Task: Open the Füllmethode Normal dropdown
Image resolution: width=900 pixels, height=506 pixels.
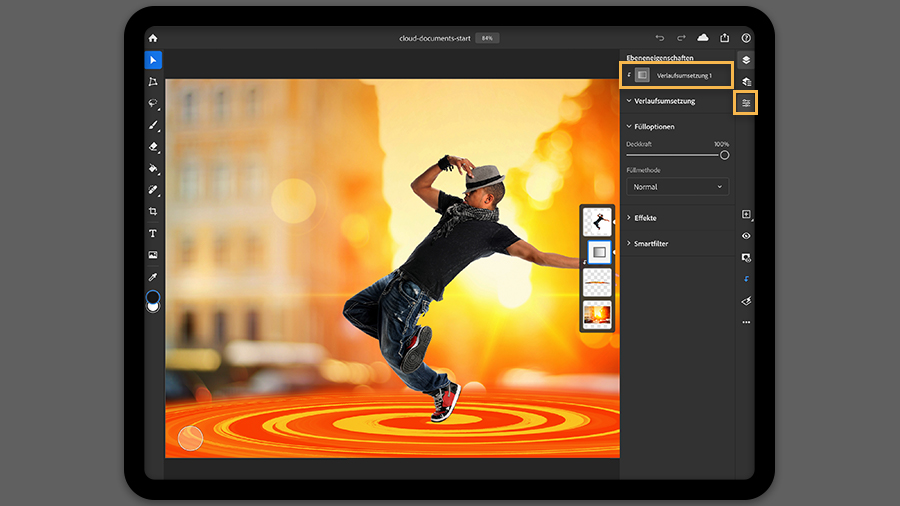Action: (677, 186)
